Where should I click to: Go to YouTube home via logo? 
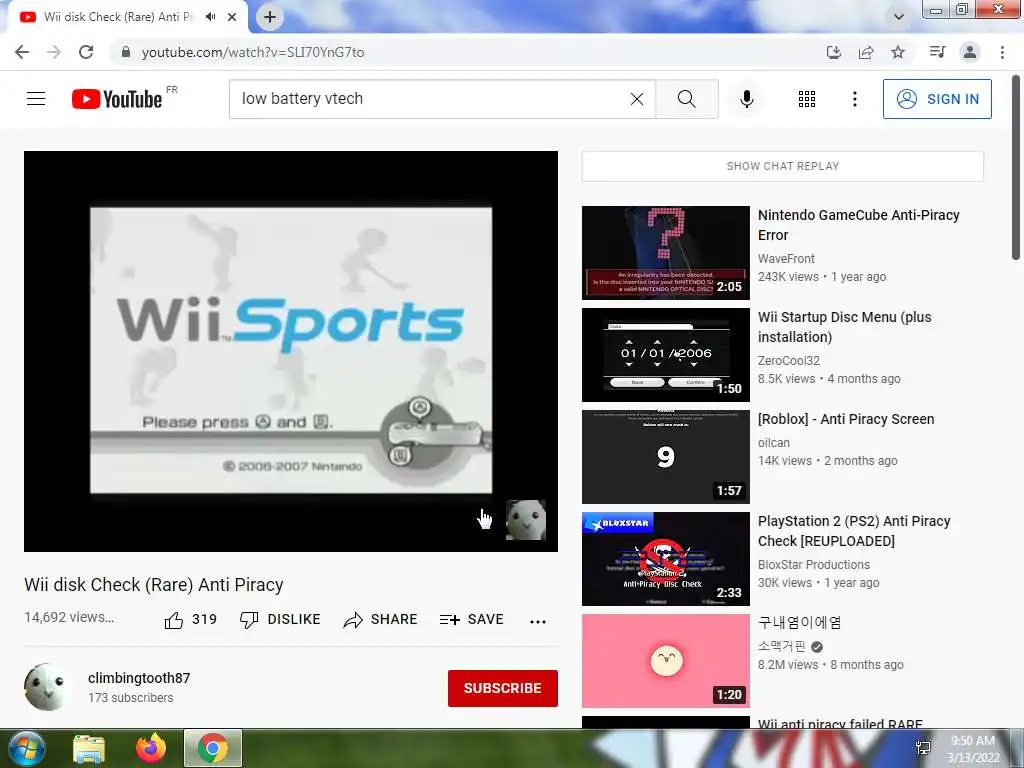[117, 99]
